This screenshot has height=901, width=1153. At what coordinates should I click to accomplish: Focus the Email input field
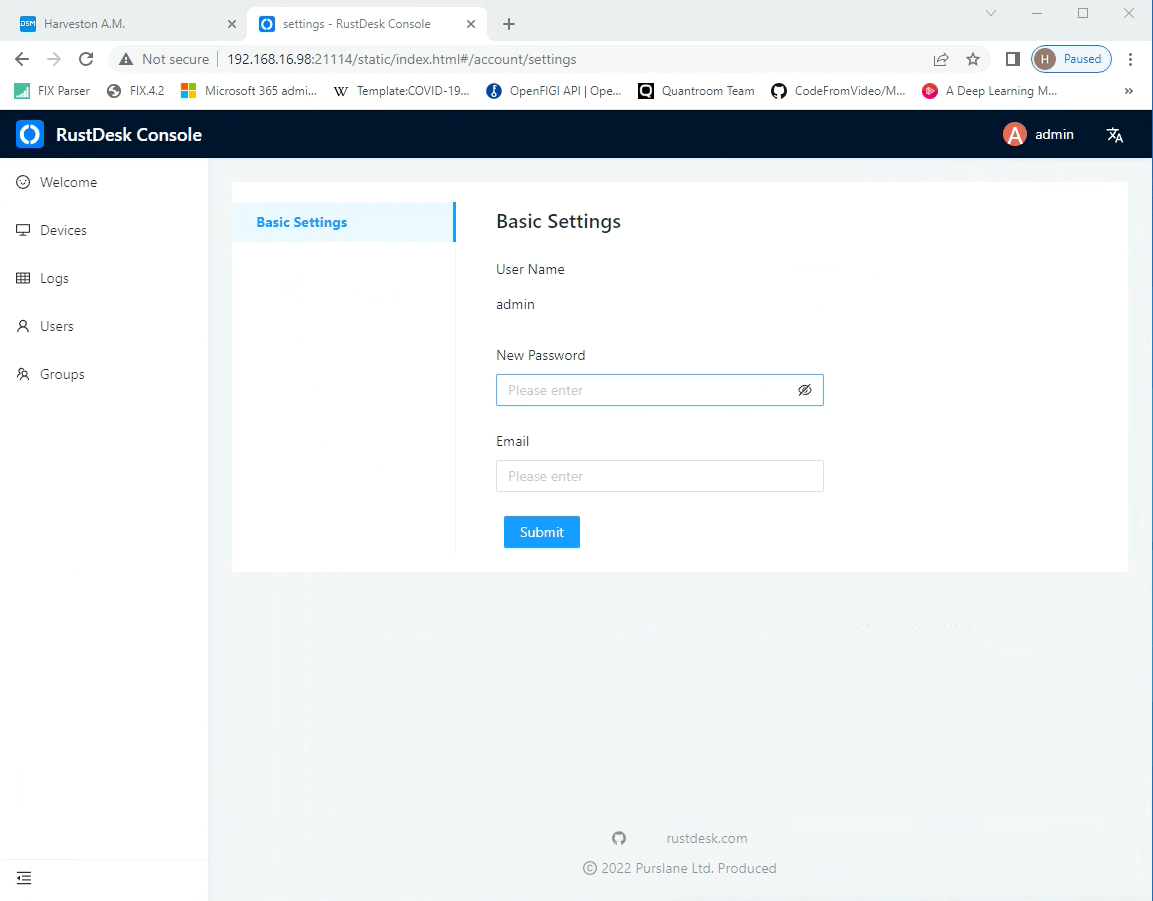659,476
